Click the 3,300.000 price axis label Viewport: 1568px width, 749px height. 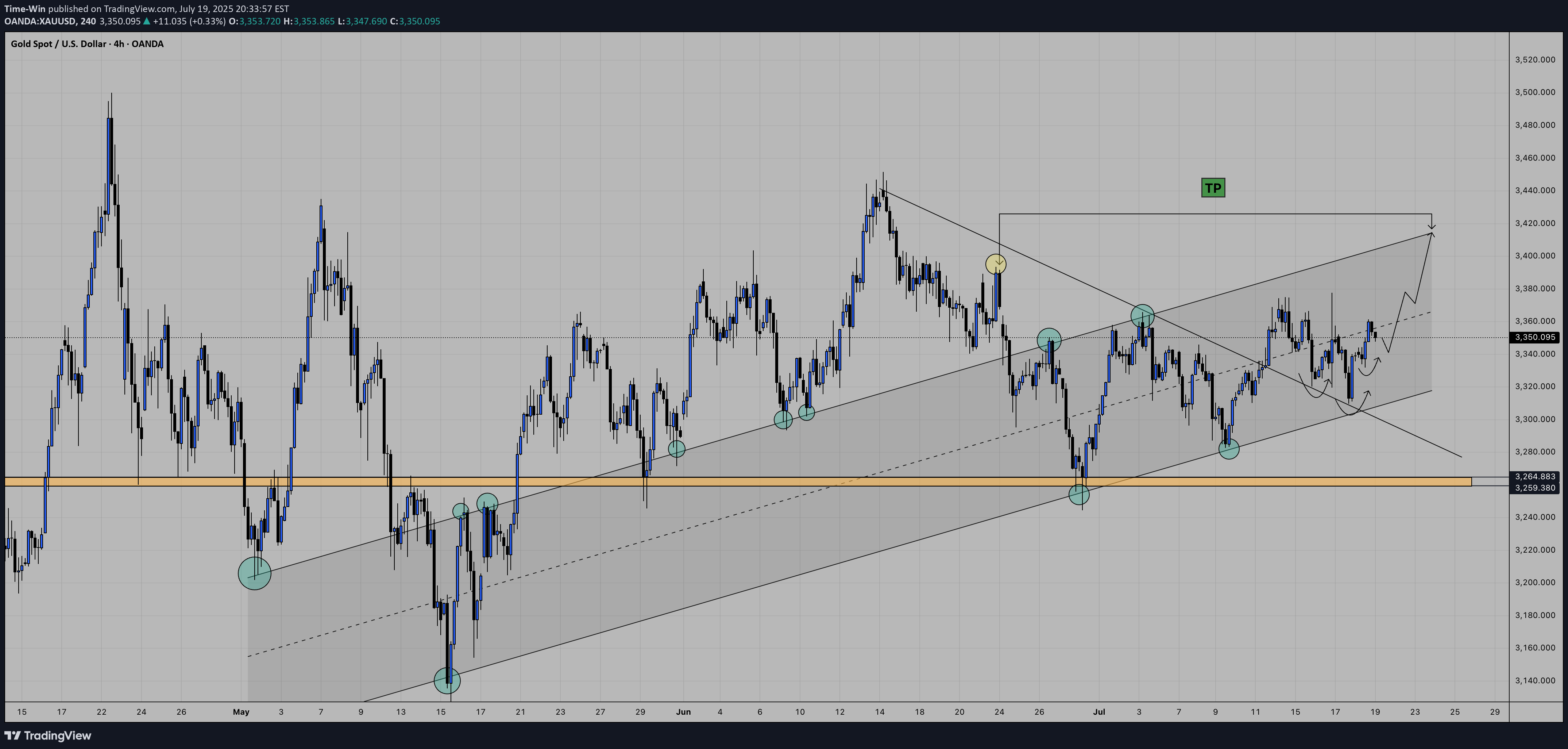click(x=1534, y=419)
